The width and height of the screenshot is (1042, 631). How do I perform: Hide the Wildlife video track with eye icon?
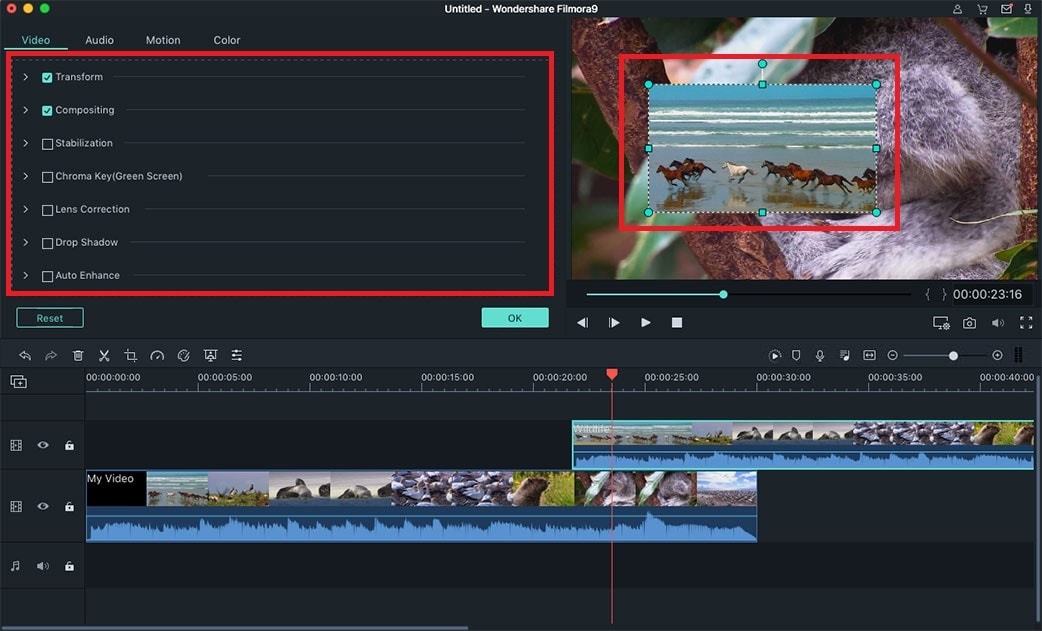43,445
